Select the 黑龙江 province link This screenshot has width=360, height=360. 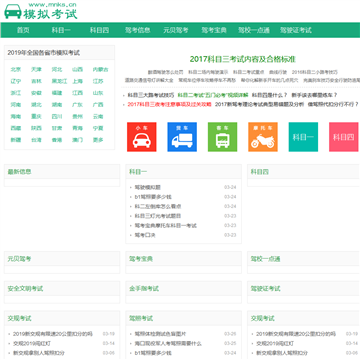(x=59, y=81)
